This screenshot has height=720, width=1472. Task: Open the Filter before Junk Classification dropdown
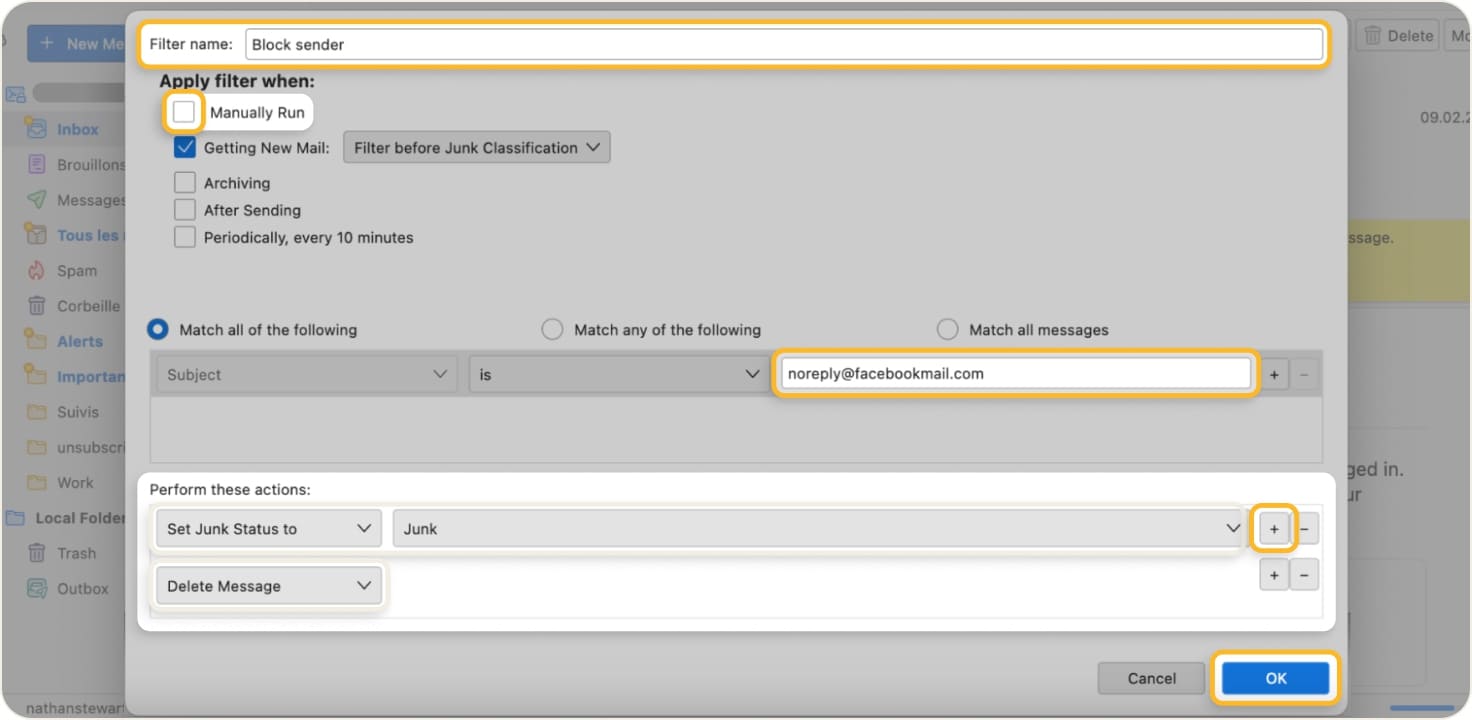pyautogui.click(x=476, y=147)
